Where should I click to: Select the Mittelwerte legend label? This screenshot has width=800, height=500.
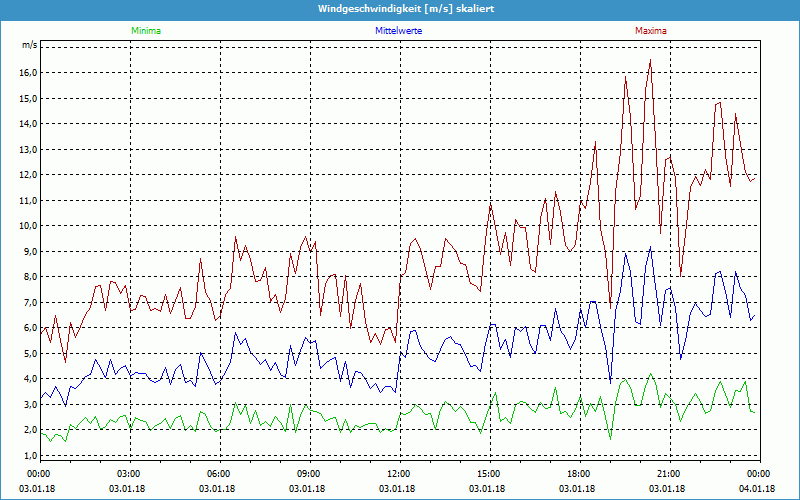pos(398,31)
